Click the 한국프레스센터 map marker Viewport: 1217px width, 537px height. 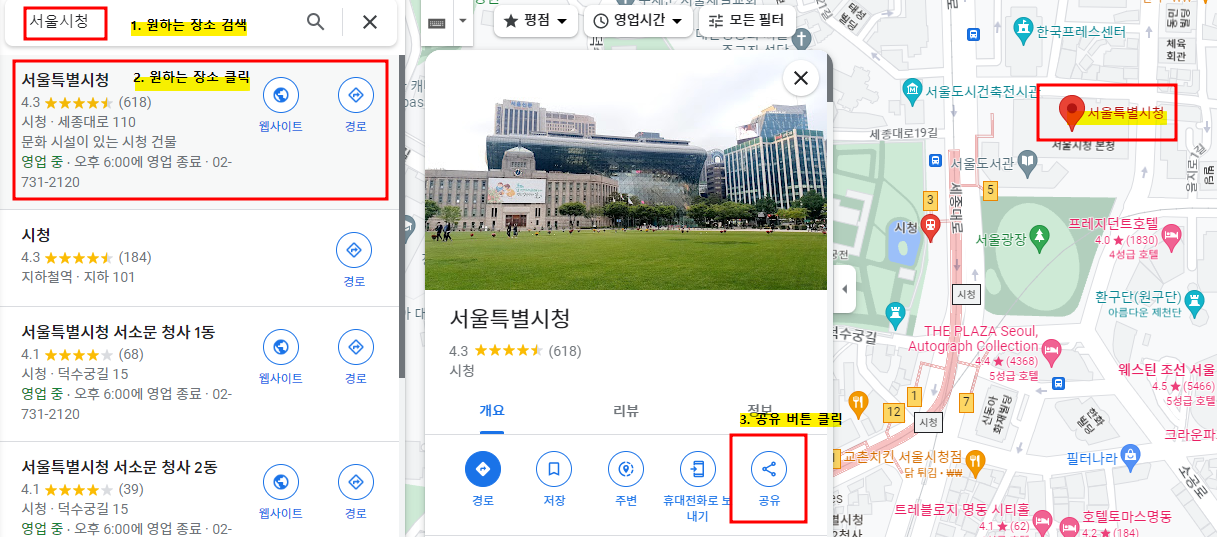point(1022,31)
